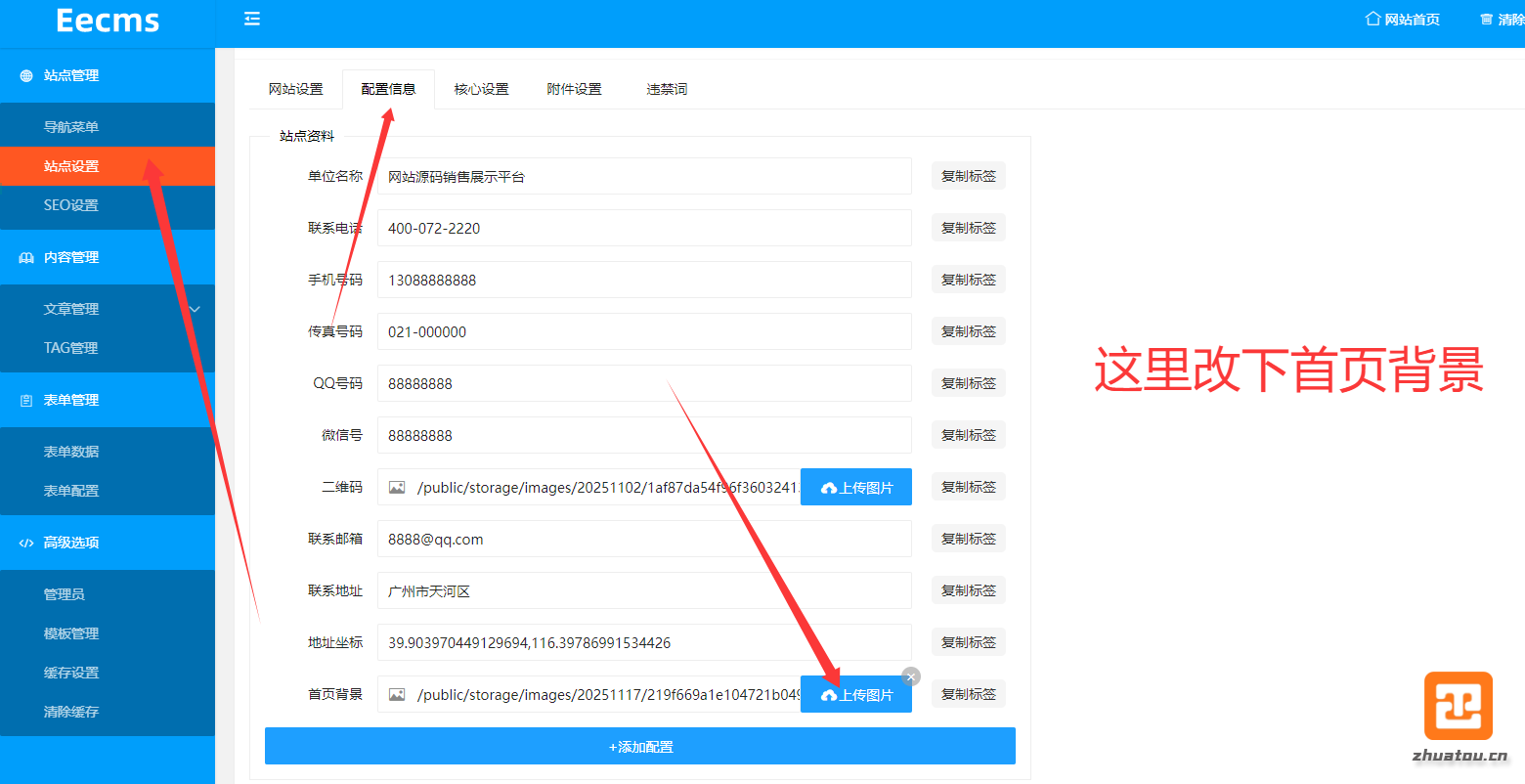Open SEO设置 in the sidebar
Viewport: 1525px width, 784px height.
click(x=71, y=205)
